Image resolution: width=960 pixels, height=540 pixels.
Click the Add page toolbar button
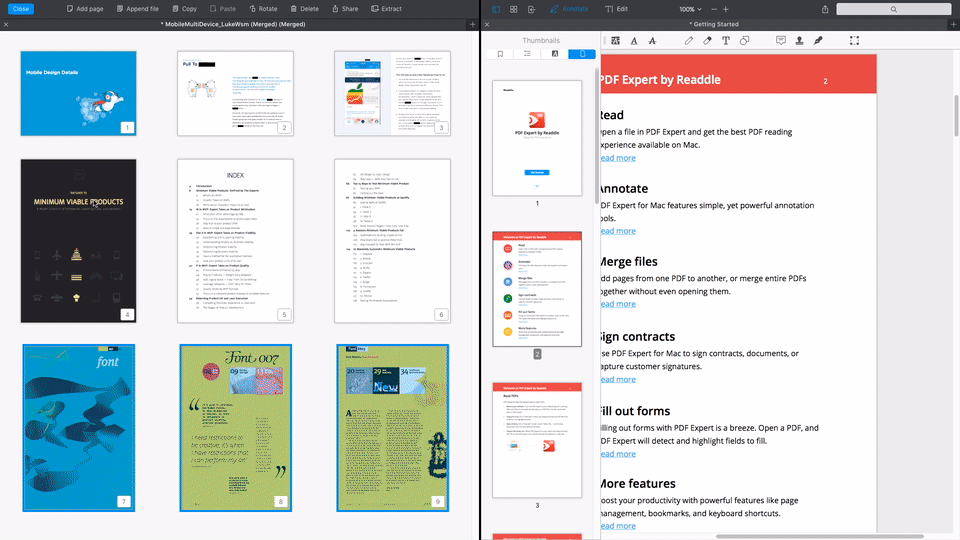point(84,9)
